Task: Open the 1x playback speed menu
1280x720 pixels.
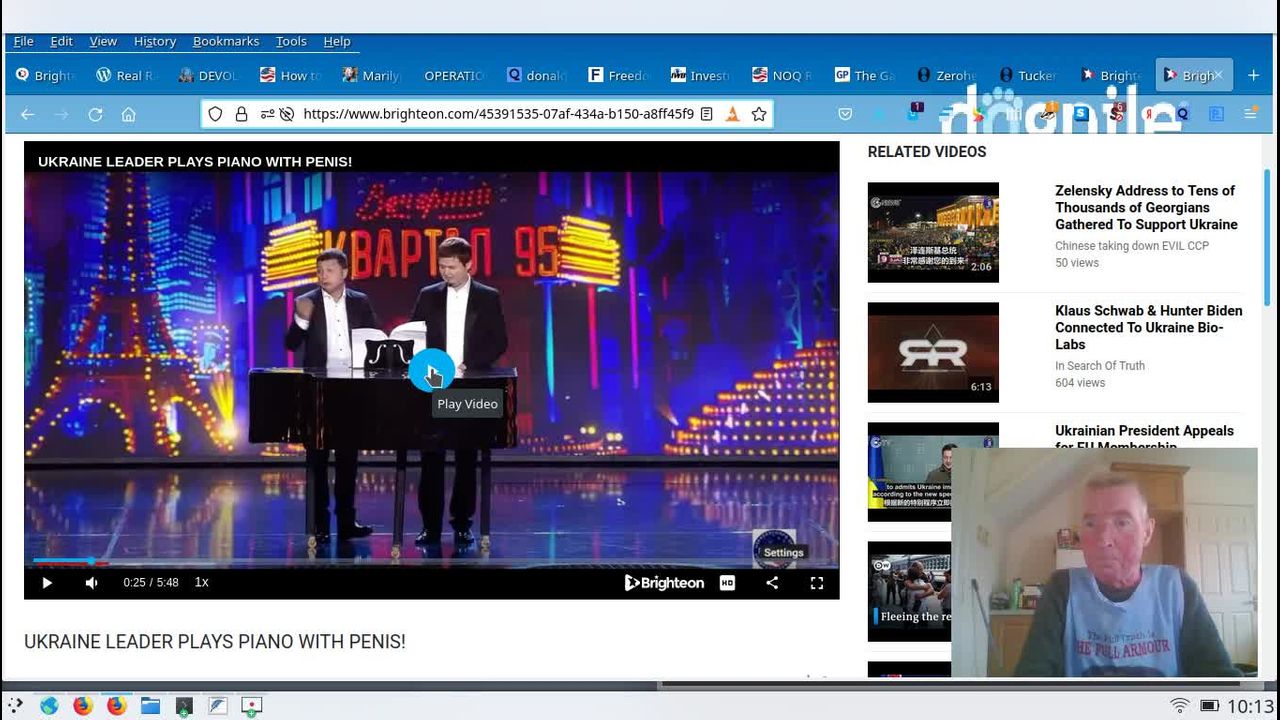Action: tap(201, 582)
